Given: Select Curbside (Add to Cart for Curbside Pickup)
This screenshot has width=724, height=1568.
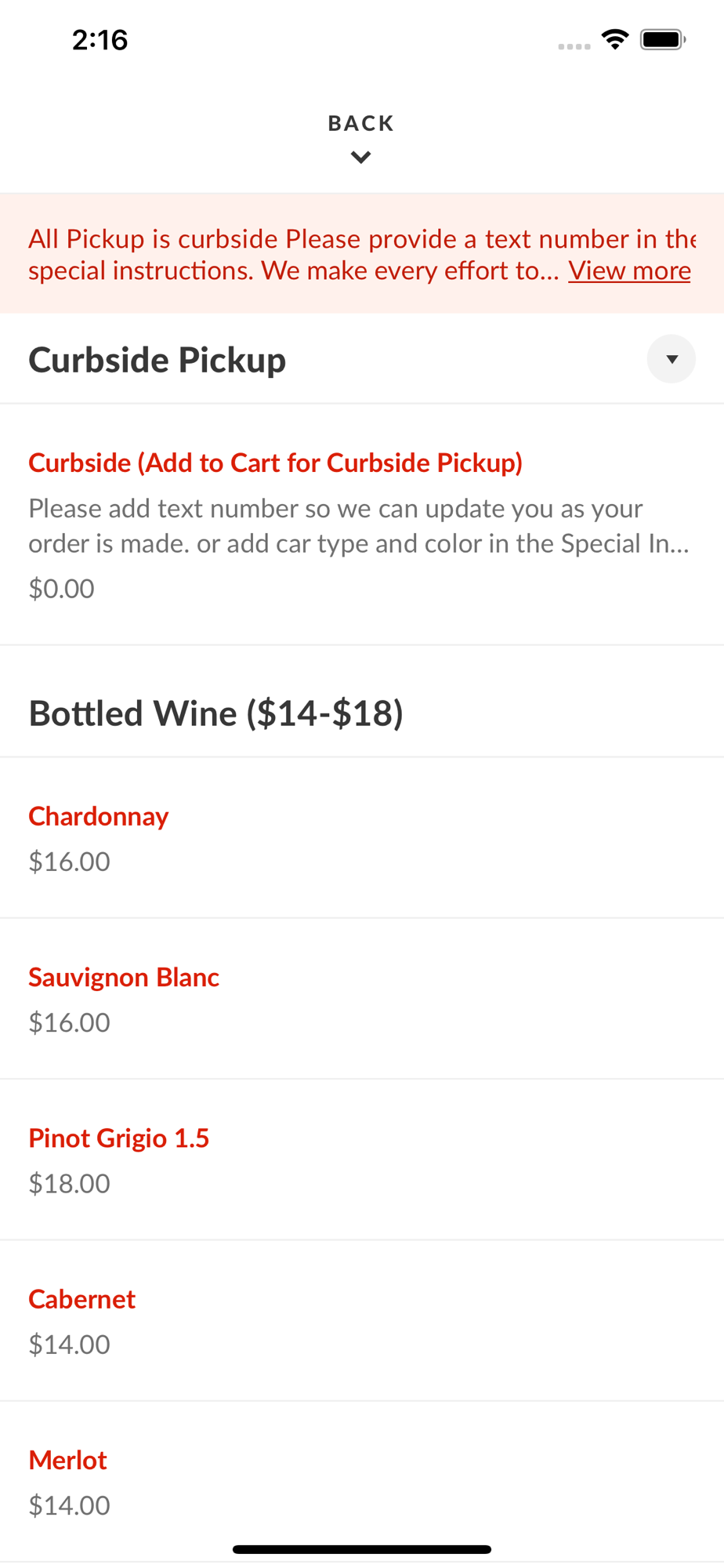Looking at the screenshot, I should (275, 463).
